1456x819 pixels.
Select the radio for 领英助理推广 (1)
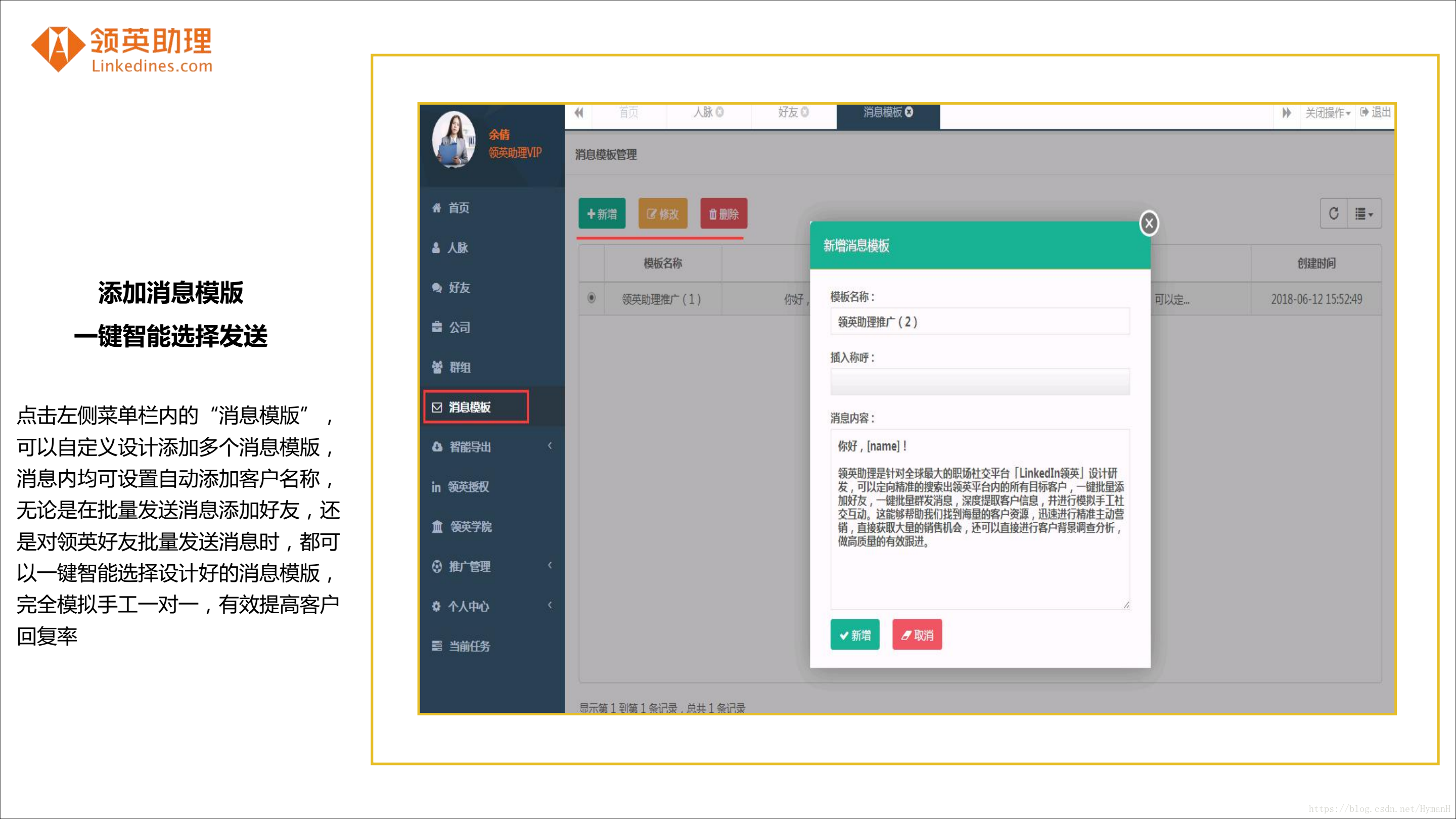(591, 298)
